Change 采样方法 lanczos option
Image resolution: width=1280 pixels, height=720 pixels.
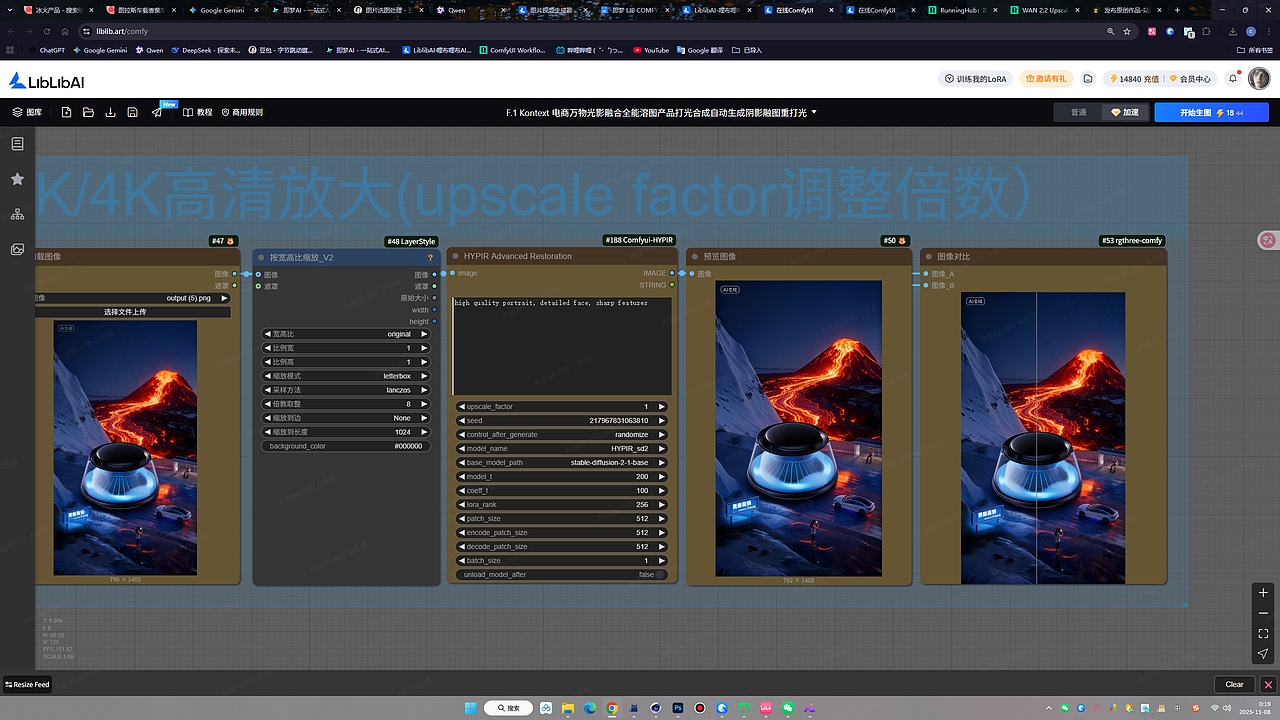point(346,390)
